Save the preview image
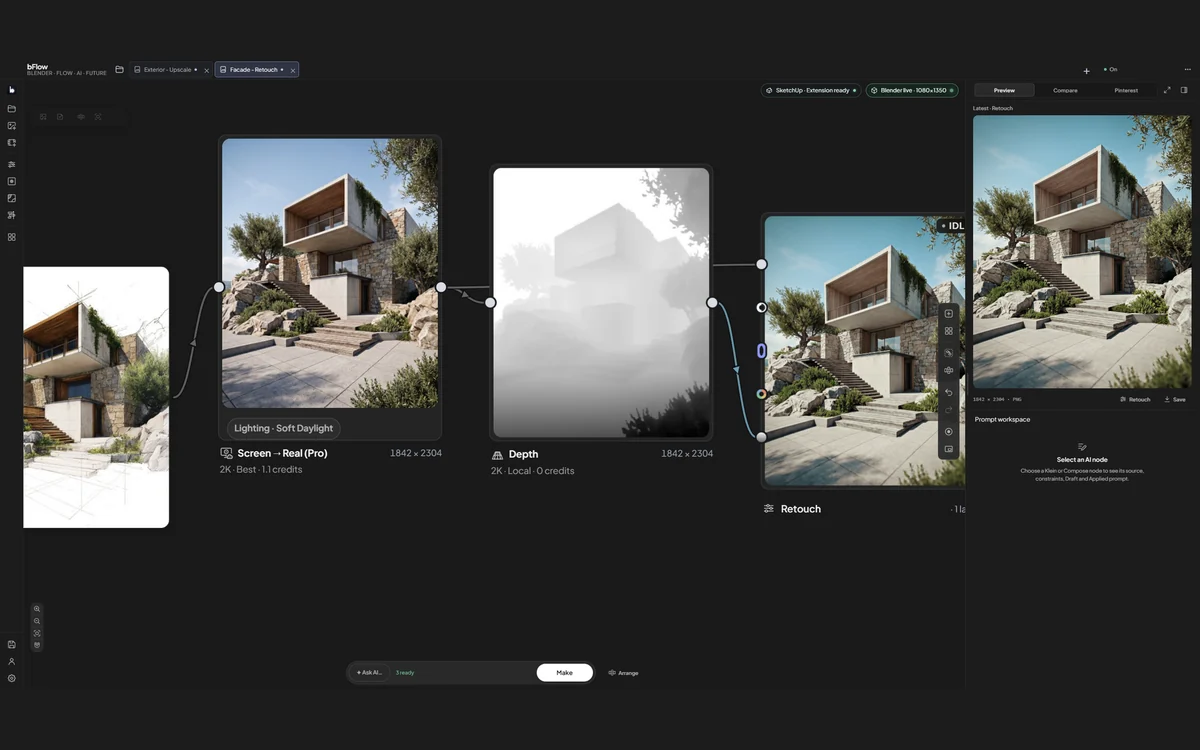1200x750 pixels. coord(1175,399)
